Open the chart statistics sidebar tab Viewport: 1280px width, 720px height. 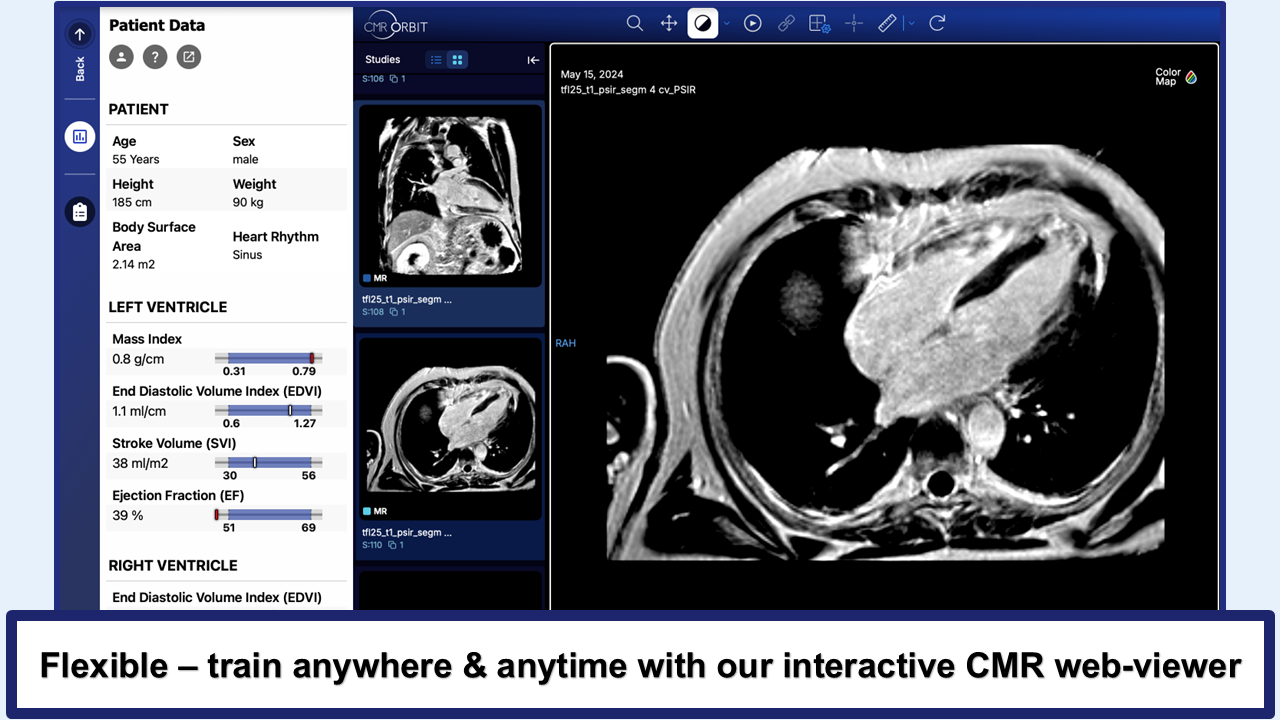(80, 136)
